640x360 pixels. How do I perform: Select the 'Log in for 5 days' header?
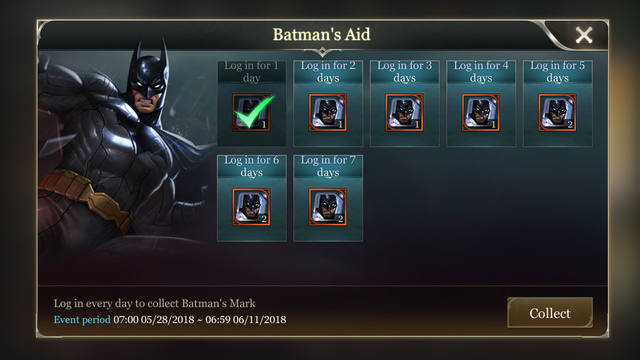[x=557, y=72]
